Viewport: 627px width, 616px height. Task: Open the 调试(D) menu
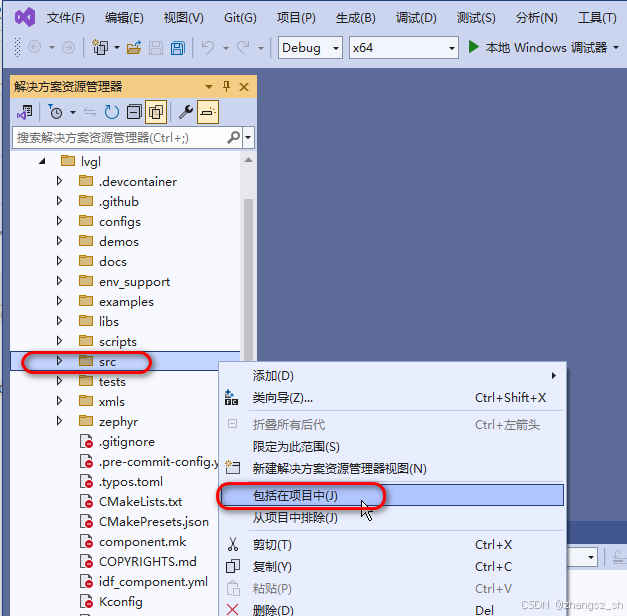coord(416,18)
